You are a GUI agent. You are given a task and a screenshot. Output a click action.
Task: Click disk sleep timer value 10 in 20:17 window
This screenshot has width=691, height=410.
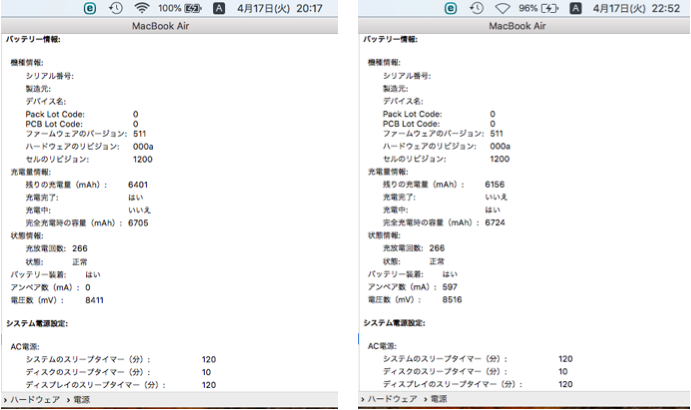pos(206,373)
